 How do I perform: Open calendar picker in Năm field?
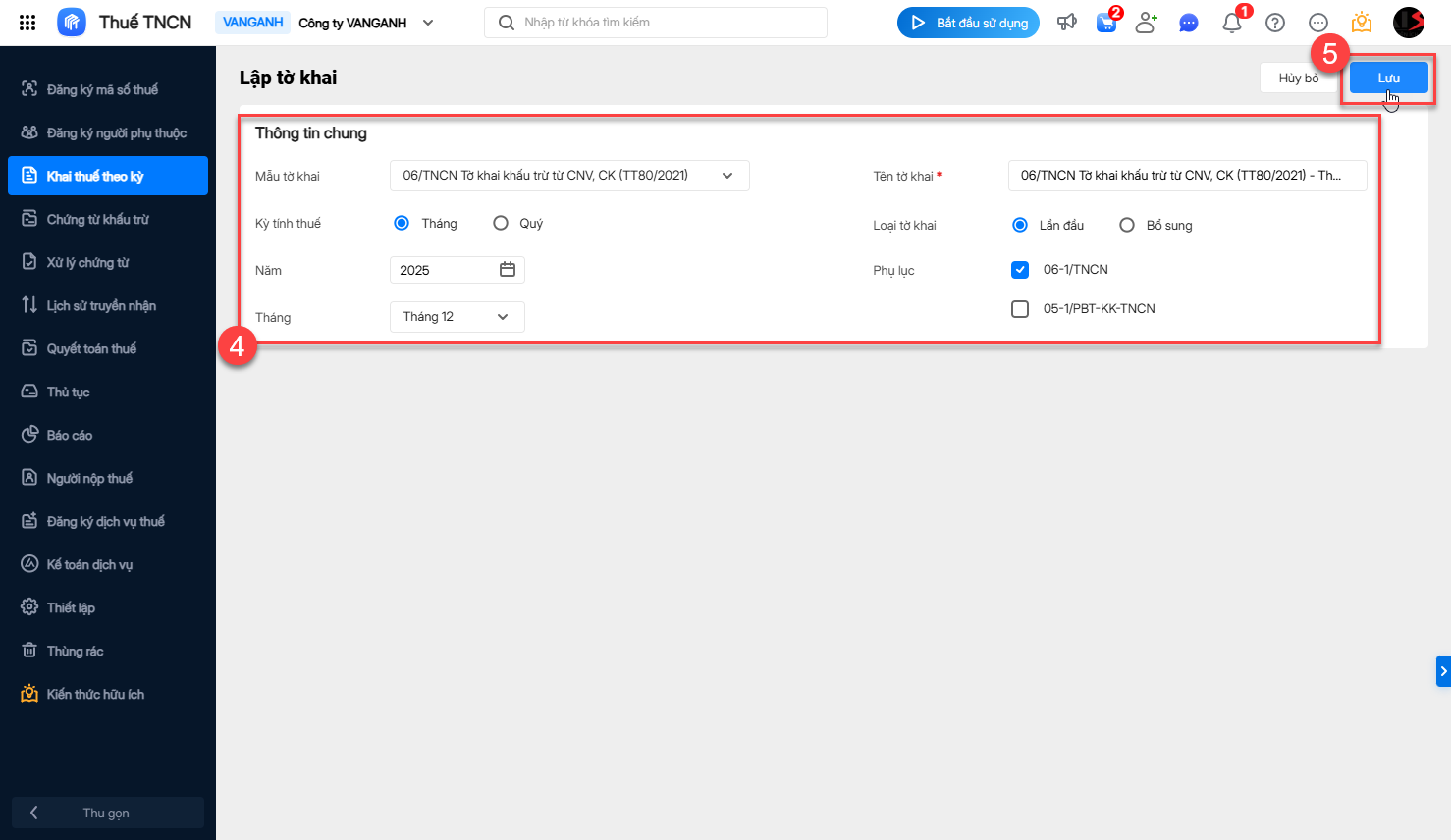coord(508,270)
